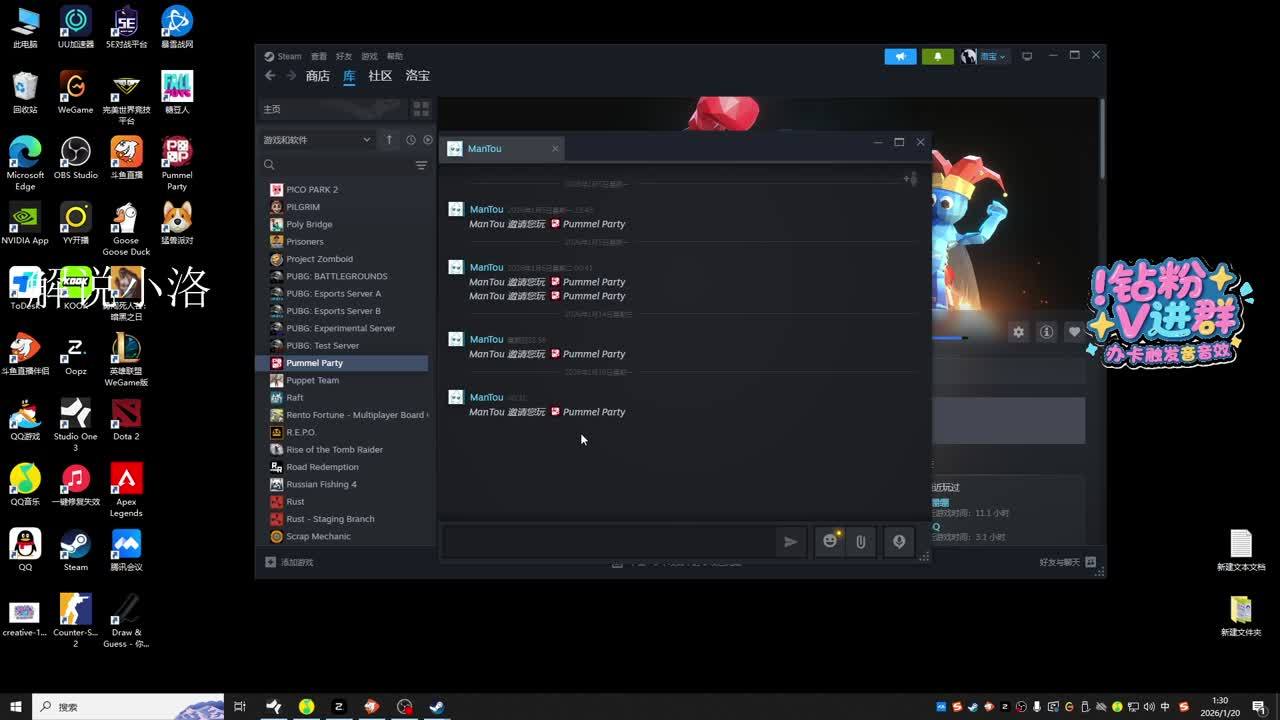Open the 社区 tab
The width and height of the screenshot is (1280, 720).
click(380, 76)
